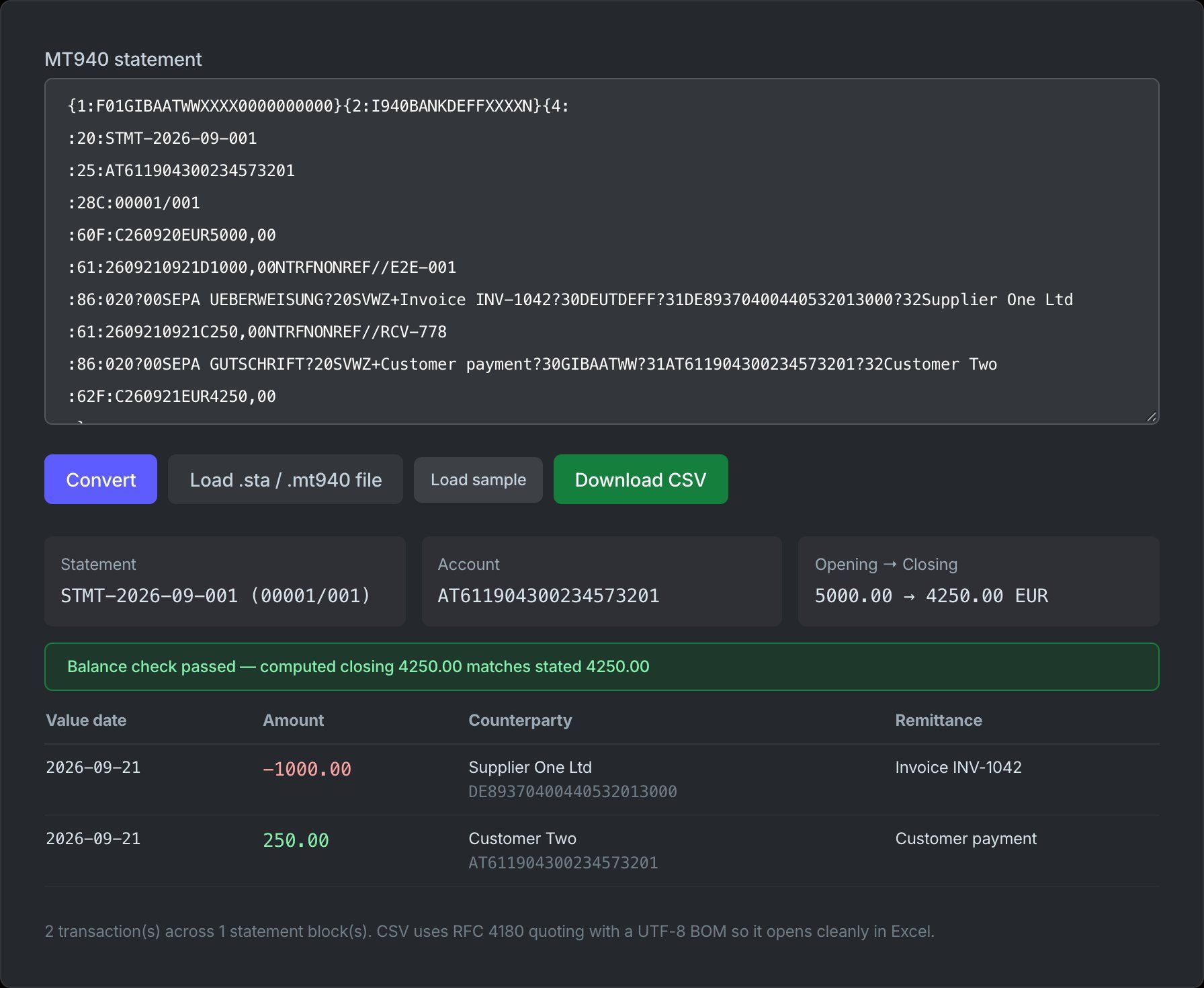Click inside the MT940 statement text area

tap(602, 251)
